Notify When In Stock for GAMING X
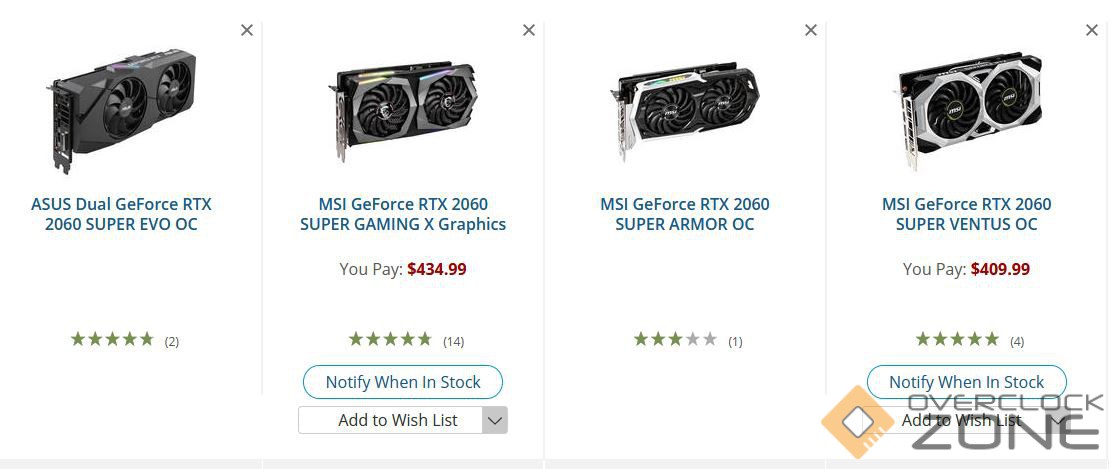The image size is (1114, 469). [403, 382]
